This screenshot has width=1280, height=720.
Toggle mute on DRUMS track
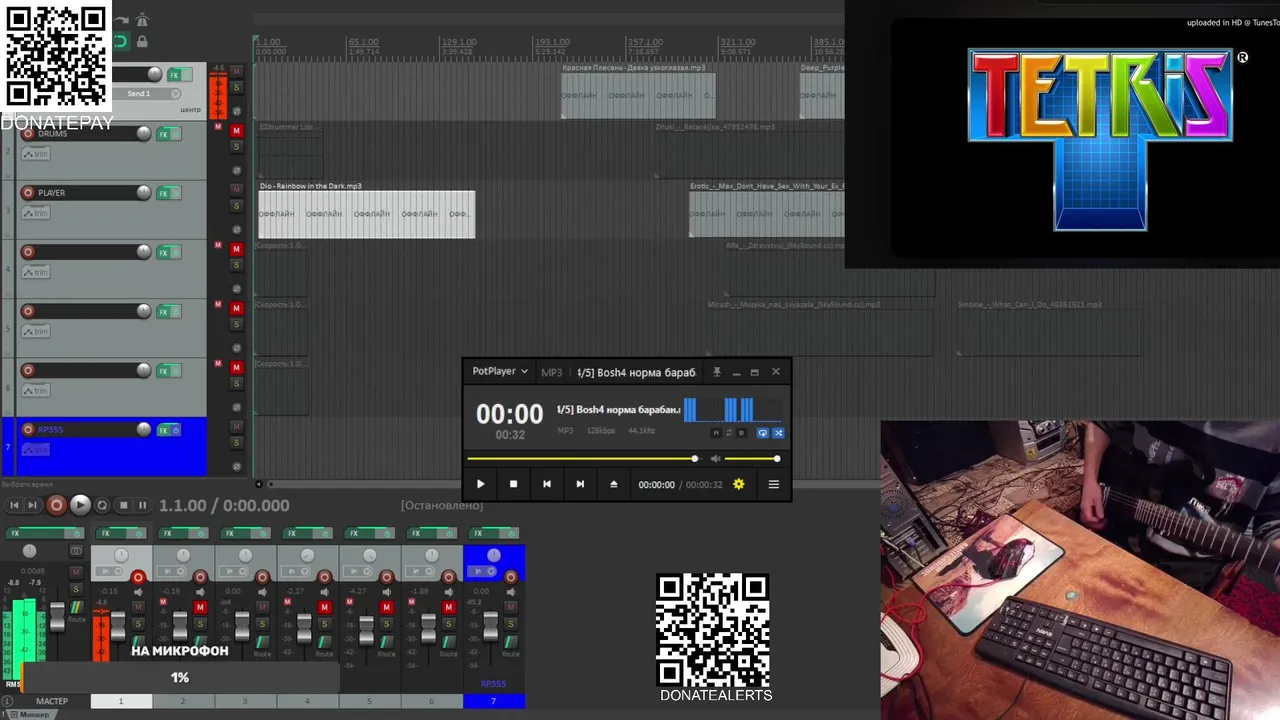click(237, 131)
